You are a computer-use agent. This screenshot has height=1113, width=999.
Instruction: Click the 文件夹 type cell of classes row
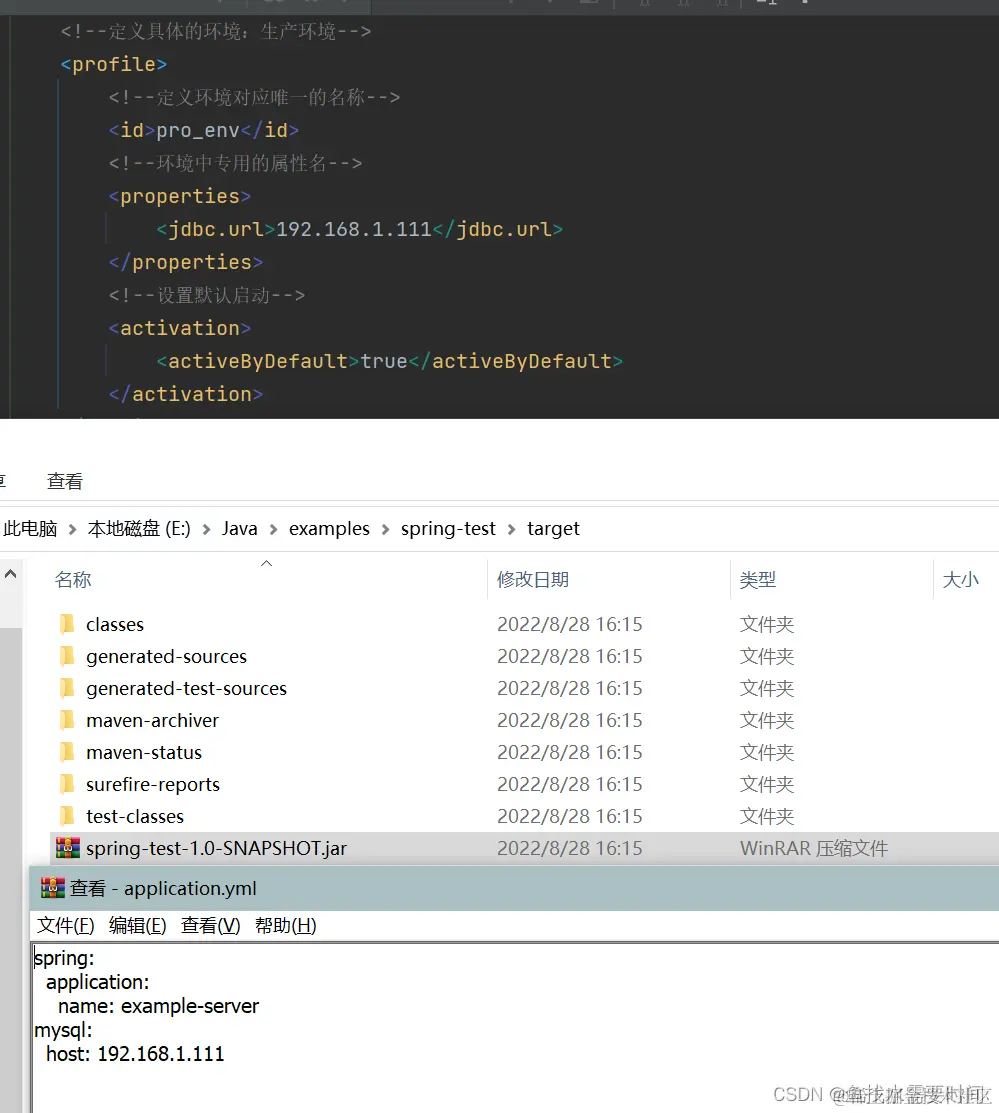point(767,625)
